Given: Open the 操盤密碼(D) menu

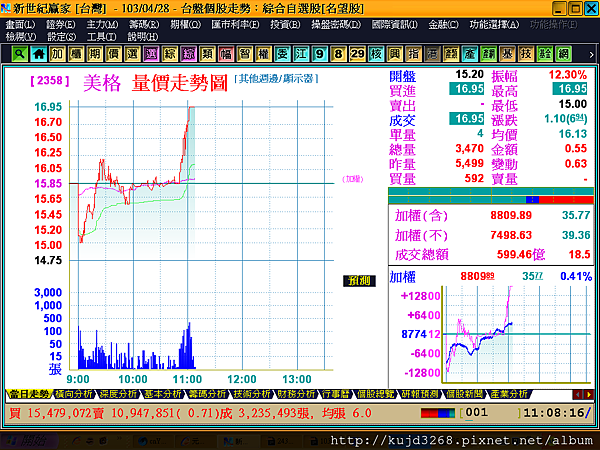Looking at the screenshot, I should point(336,25).
